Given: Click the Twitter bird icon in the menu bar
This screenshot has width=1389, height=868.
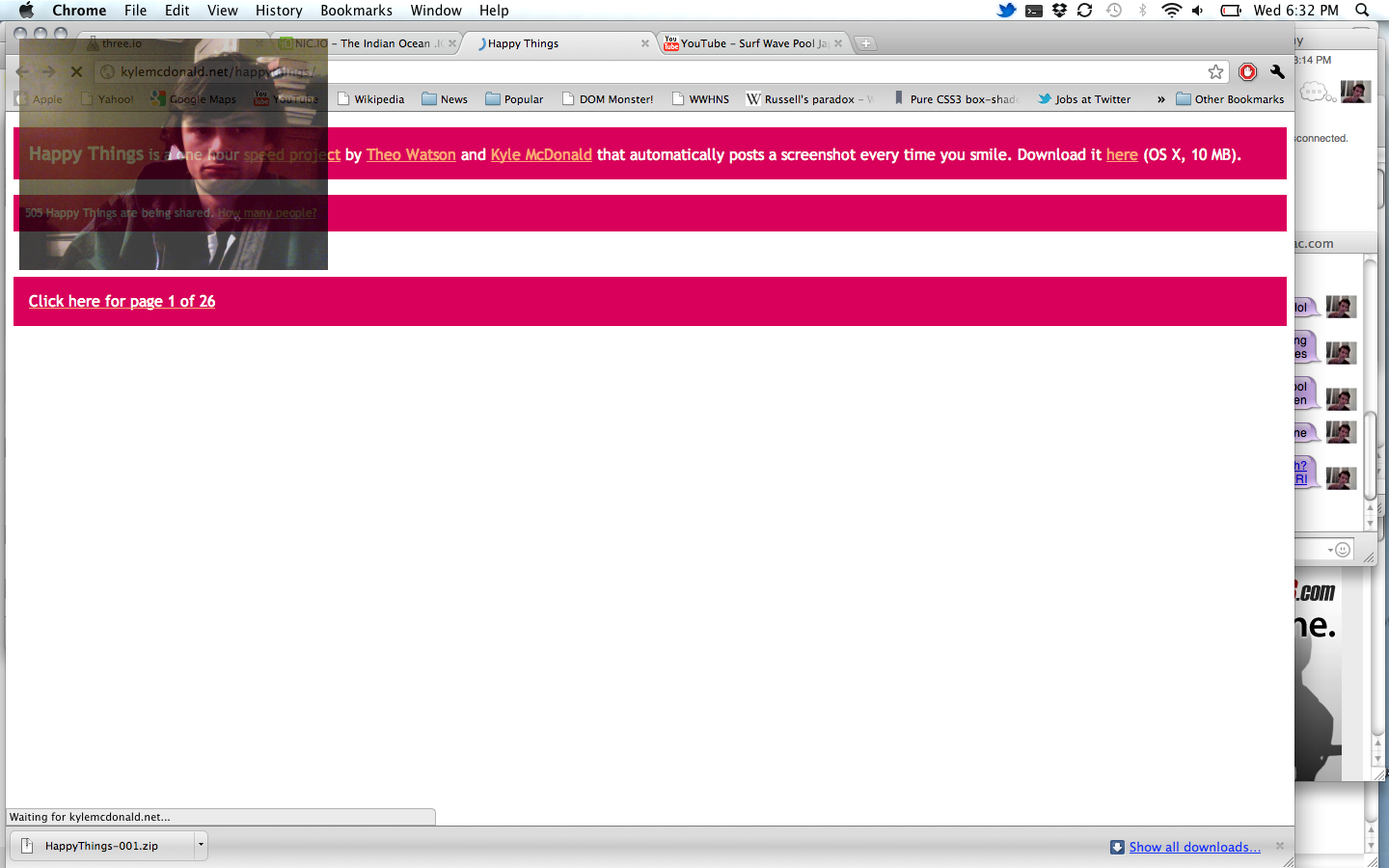Looking at the screenshot, I should coord(1006,11).
